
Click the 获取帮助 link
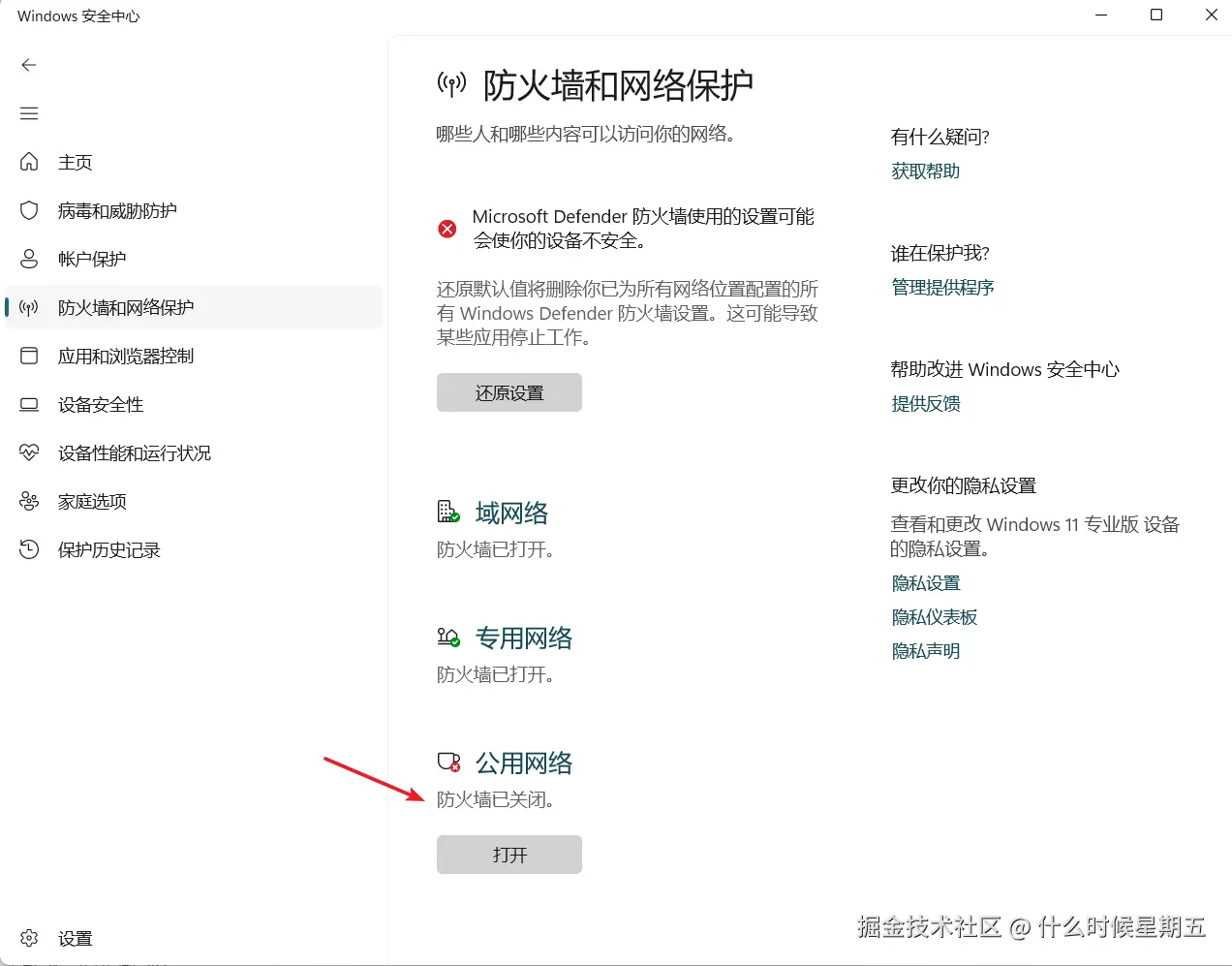click(x=926, y=171)
